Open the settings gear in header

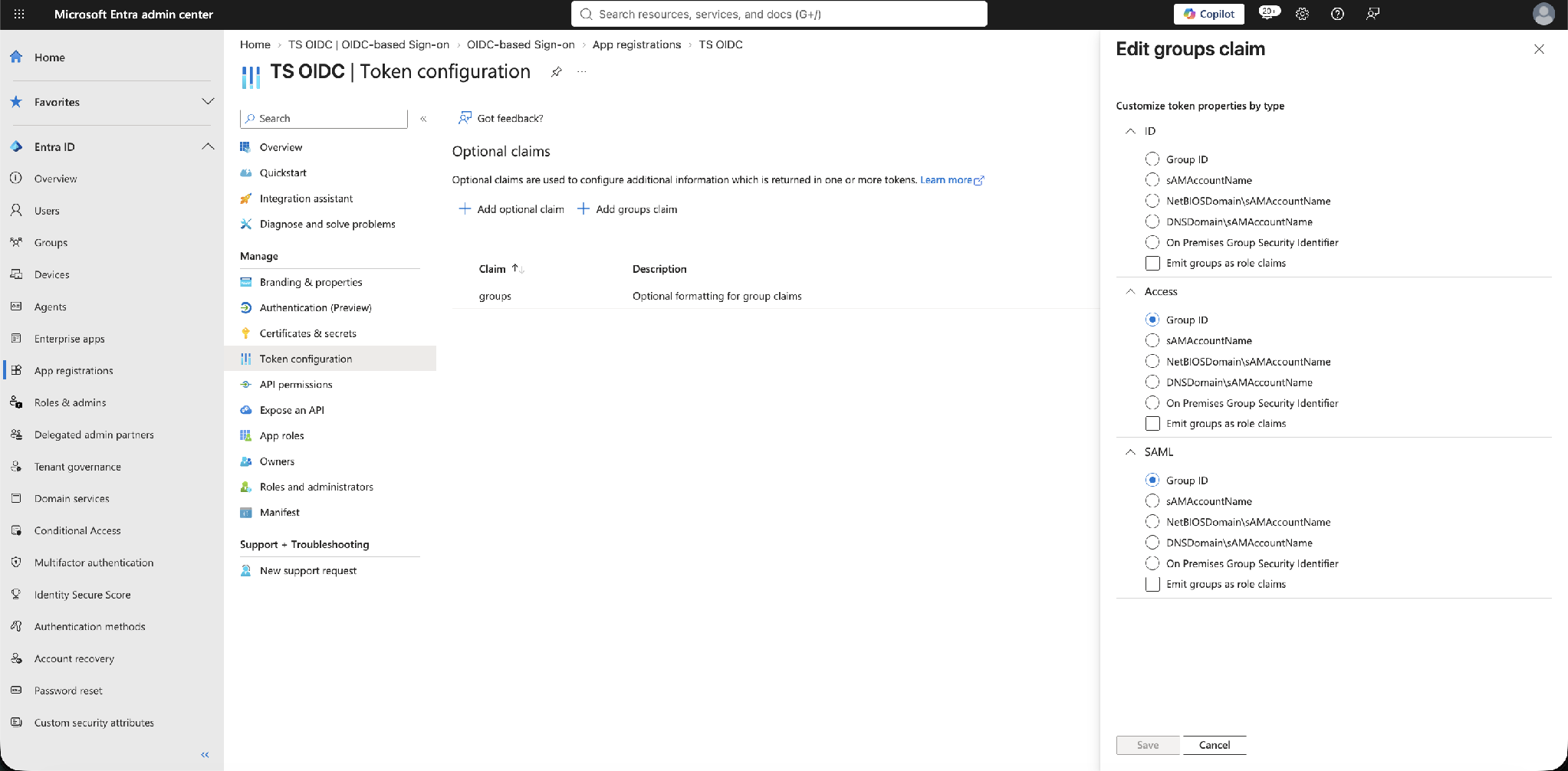coord(1302,14)
